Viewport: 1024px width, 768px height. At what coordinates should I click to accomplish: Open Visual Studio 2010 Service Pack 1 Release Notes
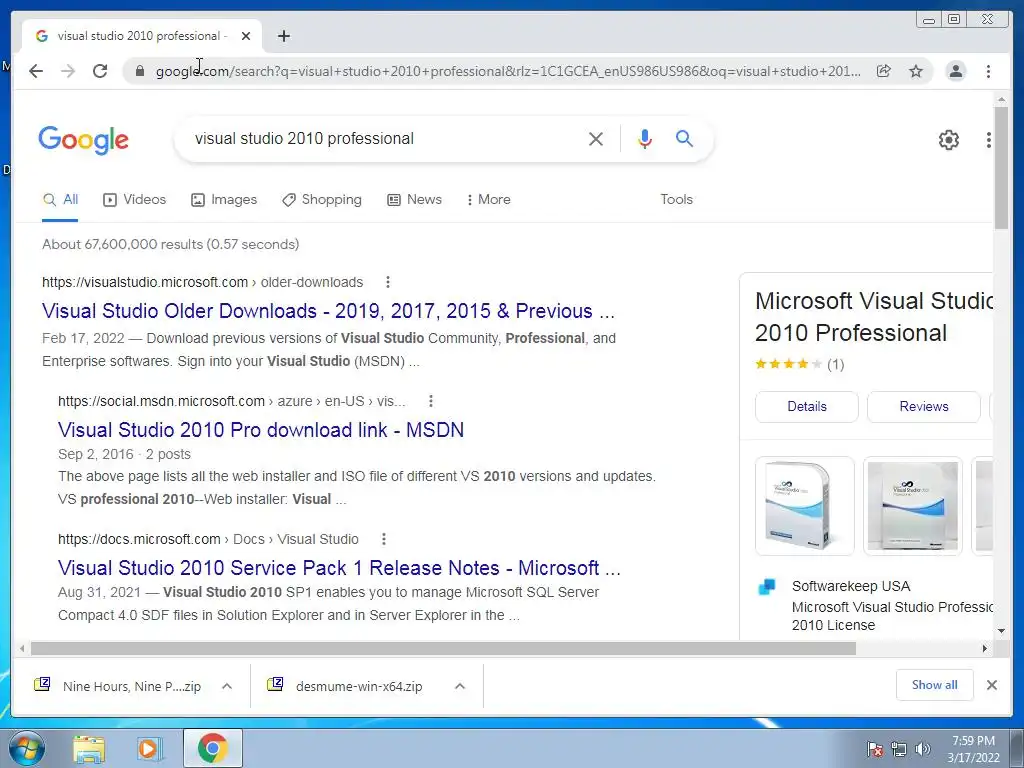[x=339, y=568]
